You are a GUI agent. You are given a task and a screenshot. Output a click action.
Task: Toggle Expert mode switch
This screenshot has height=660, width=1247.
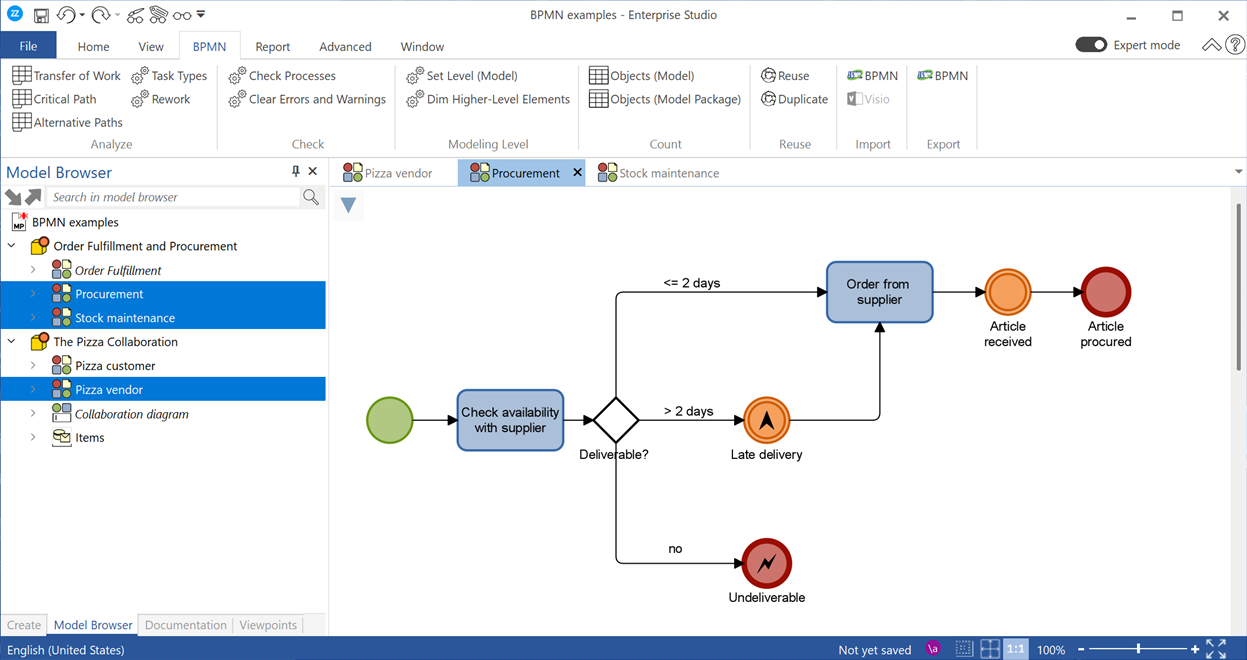1091,45
